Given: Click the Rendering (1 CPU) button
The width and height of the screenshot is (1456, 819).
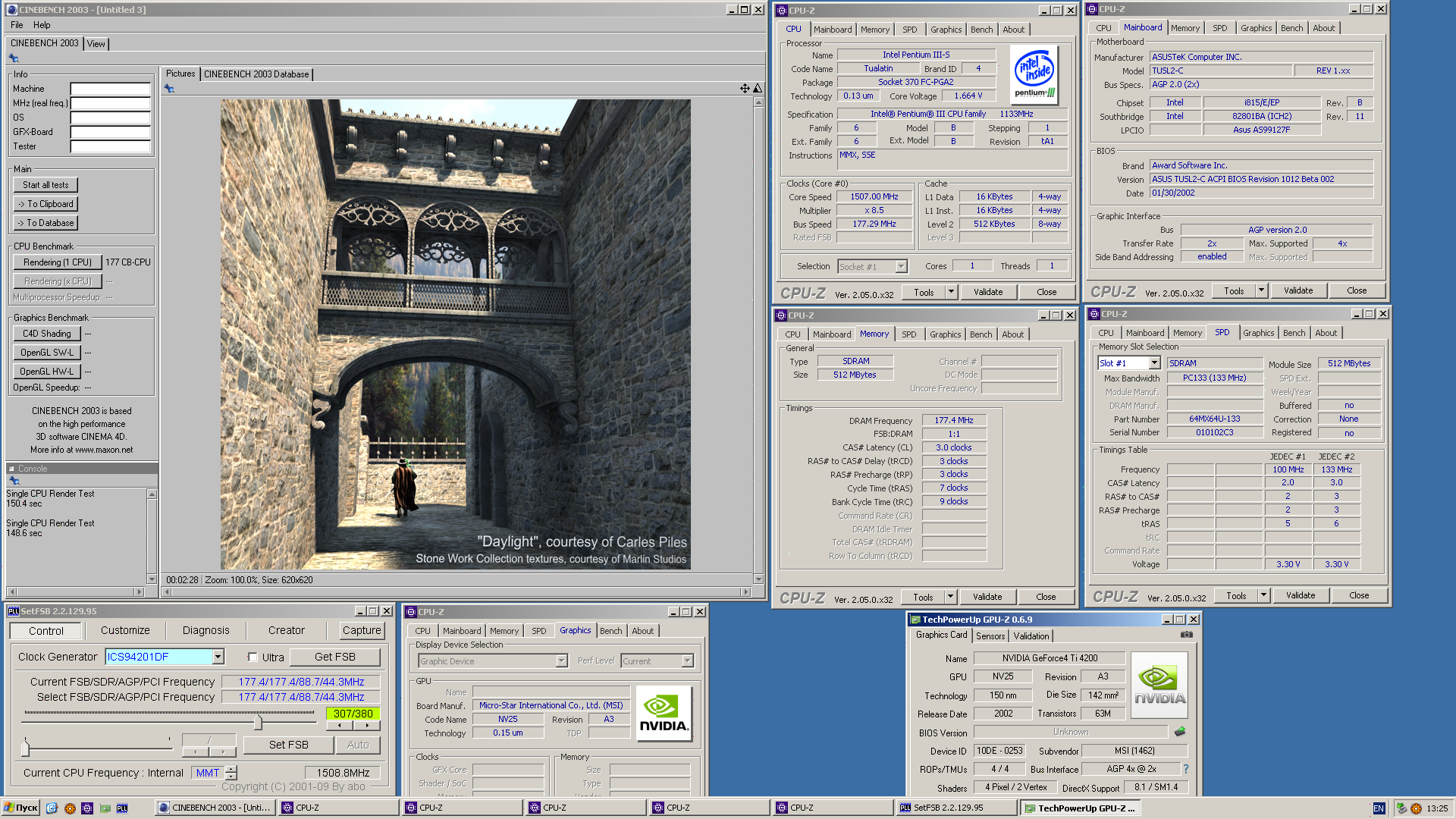Looking at the screenshot, I should coord(58,262).
